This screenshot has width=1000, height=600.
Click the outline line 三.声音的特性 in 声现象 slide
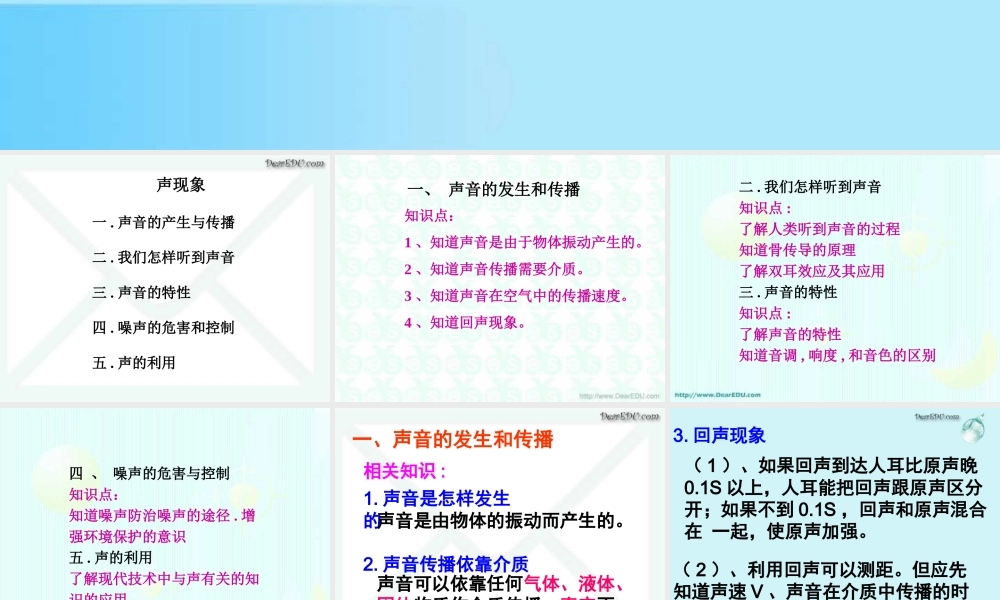[x=141, y=293]
